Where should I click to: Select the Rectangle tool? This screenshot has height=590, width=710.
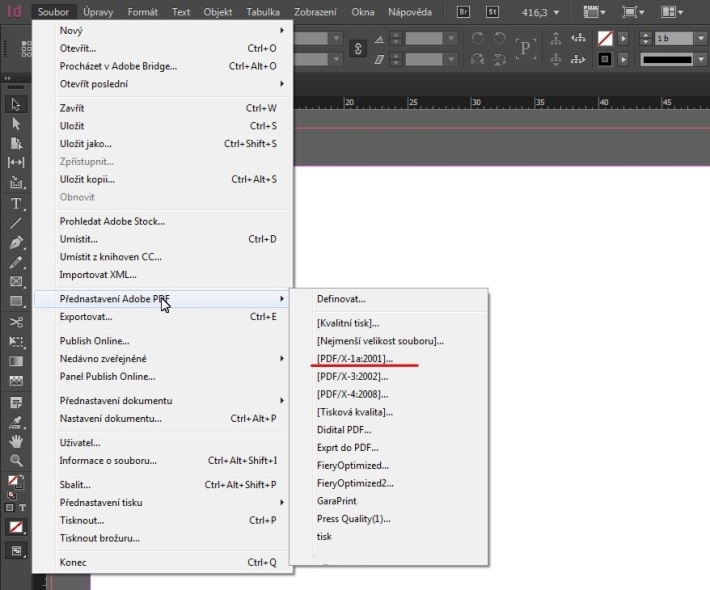pos(16,301)
